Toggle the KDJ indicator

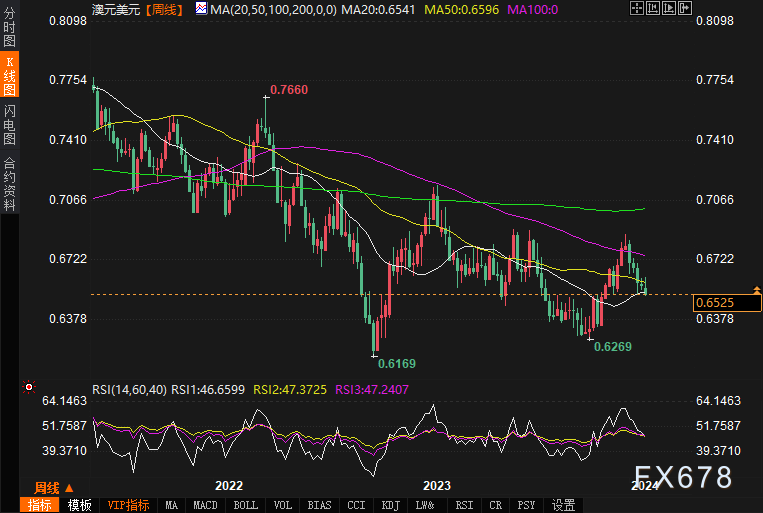click(389, 505)
